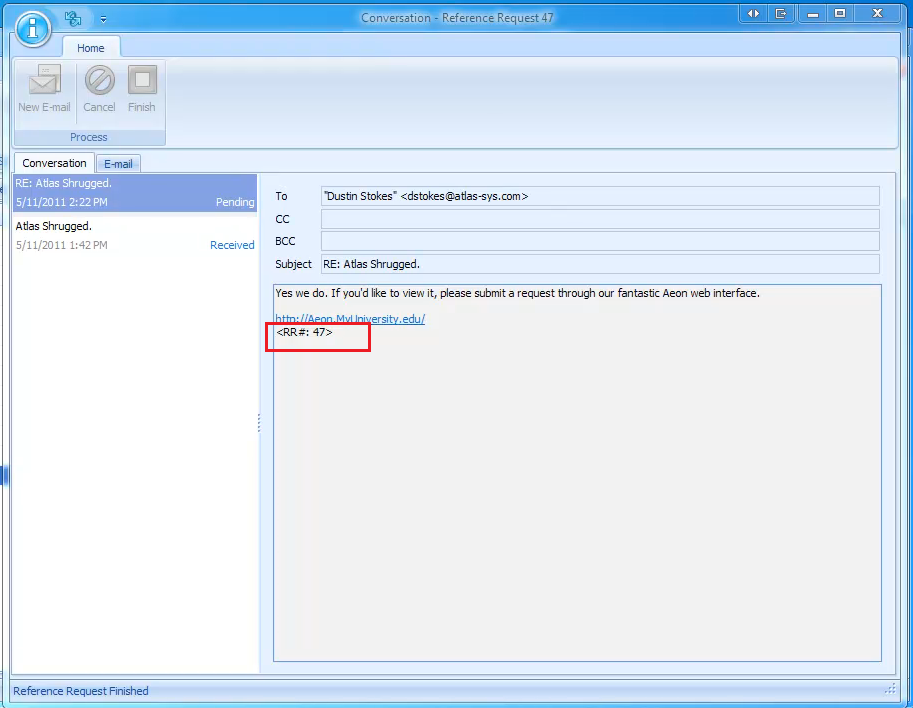The width and height of the screenshot is (913, 708).
Task: Click the left-right arrows icon in the title bar
Action: (752, 14)
